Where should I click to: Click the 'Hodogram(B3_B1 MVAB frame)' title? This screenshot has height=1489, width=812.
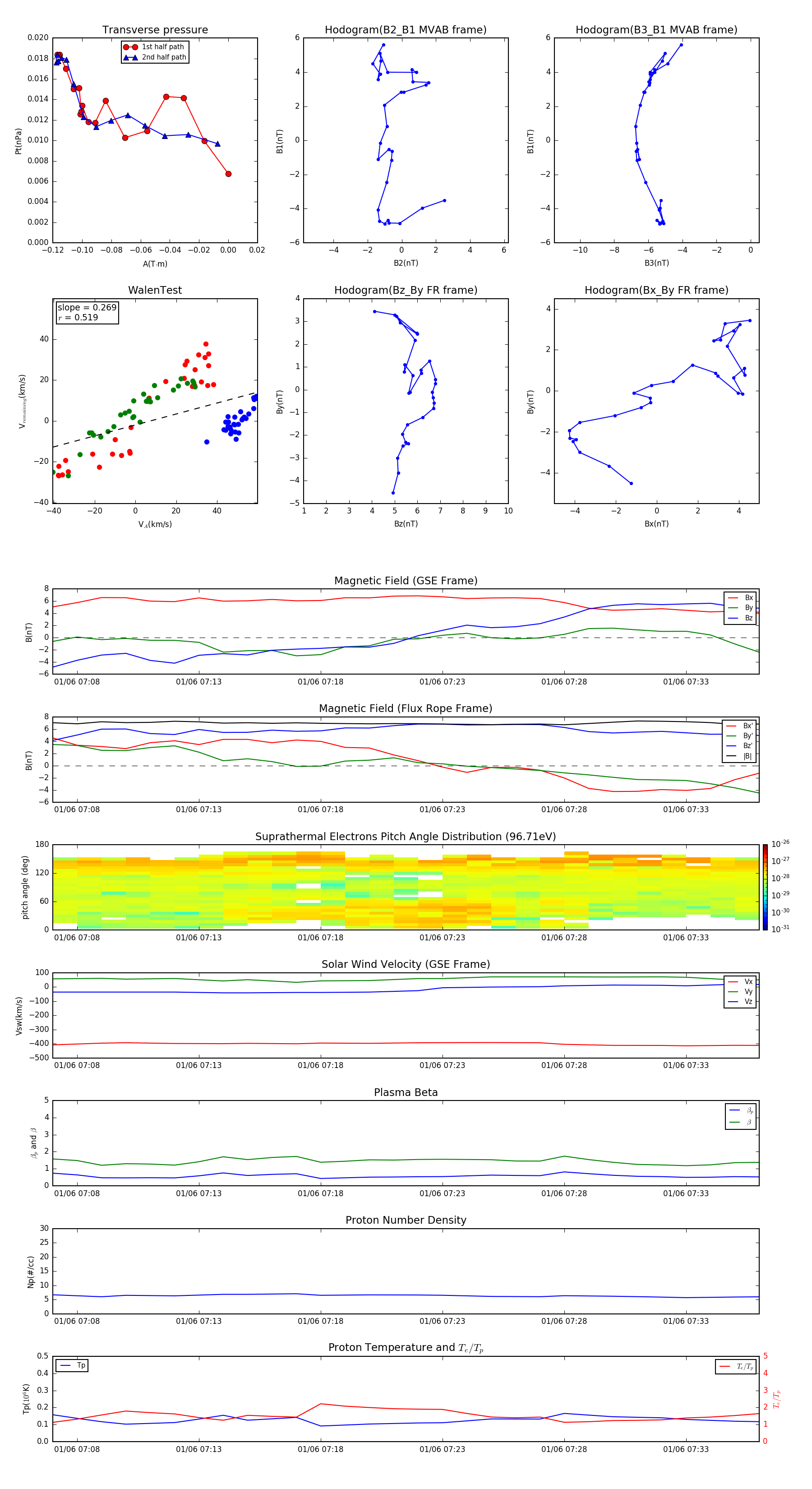point(656,30)
